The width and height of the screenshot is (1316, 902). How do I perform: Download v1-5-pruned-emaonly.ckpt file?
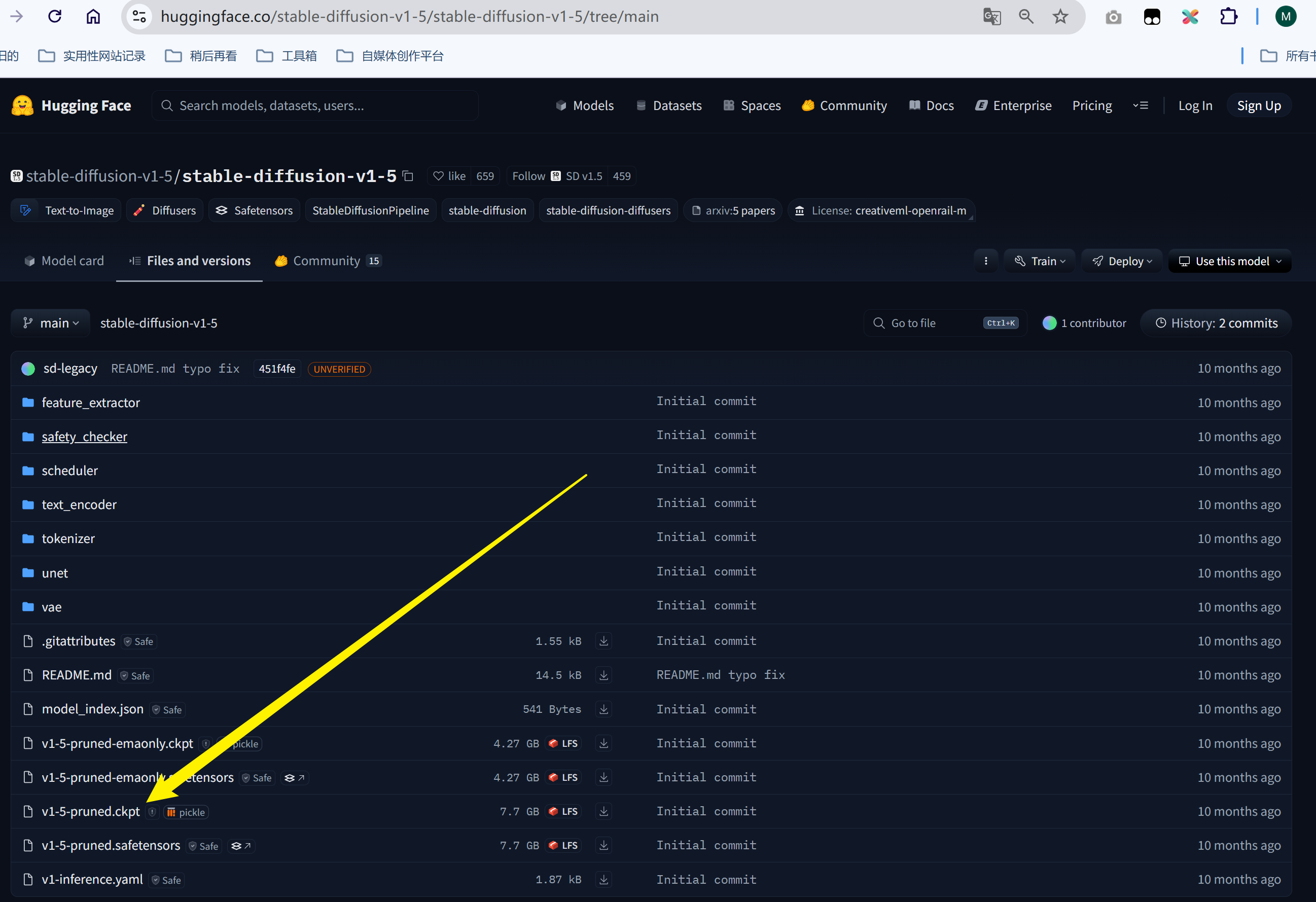point(603,743)
